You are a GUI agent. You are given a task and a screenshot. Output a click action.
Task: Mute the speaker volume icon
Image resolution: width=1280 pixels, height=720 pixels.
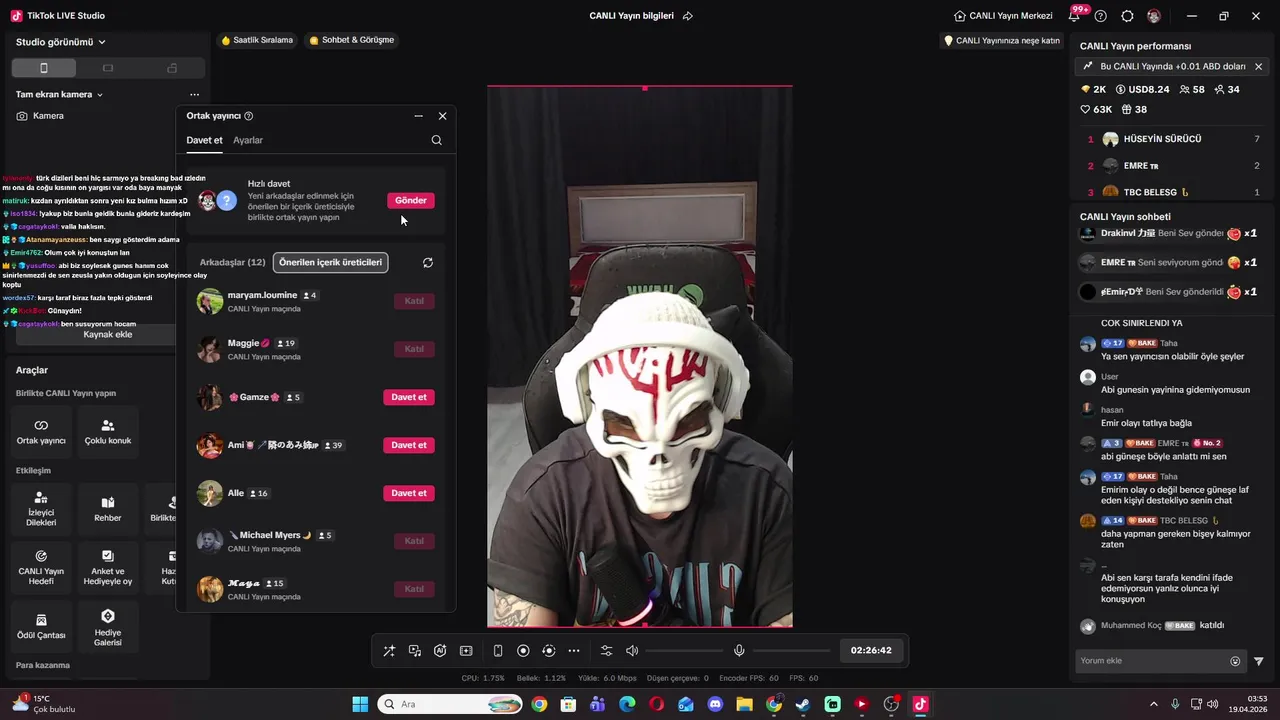632,651
